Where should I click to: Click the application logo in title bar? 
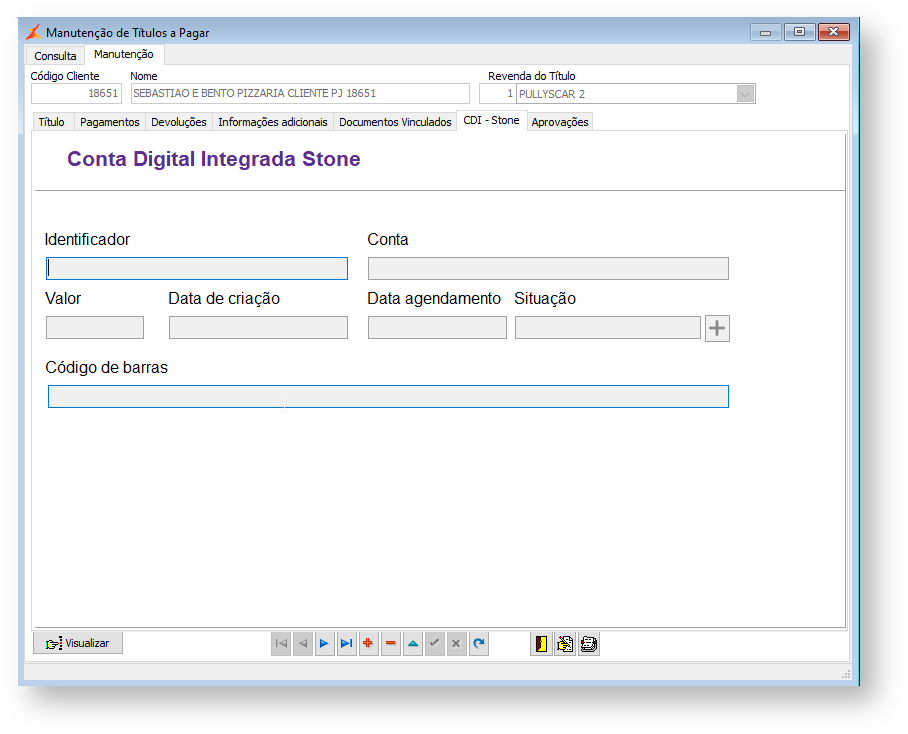(34, 32)
